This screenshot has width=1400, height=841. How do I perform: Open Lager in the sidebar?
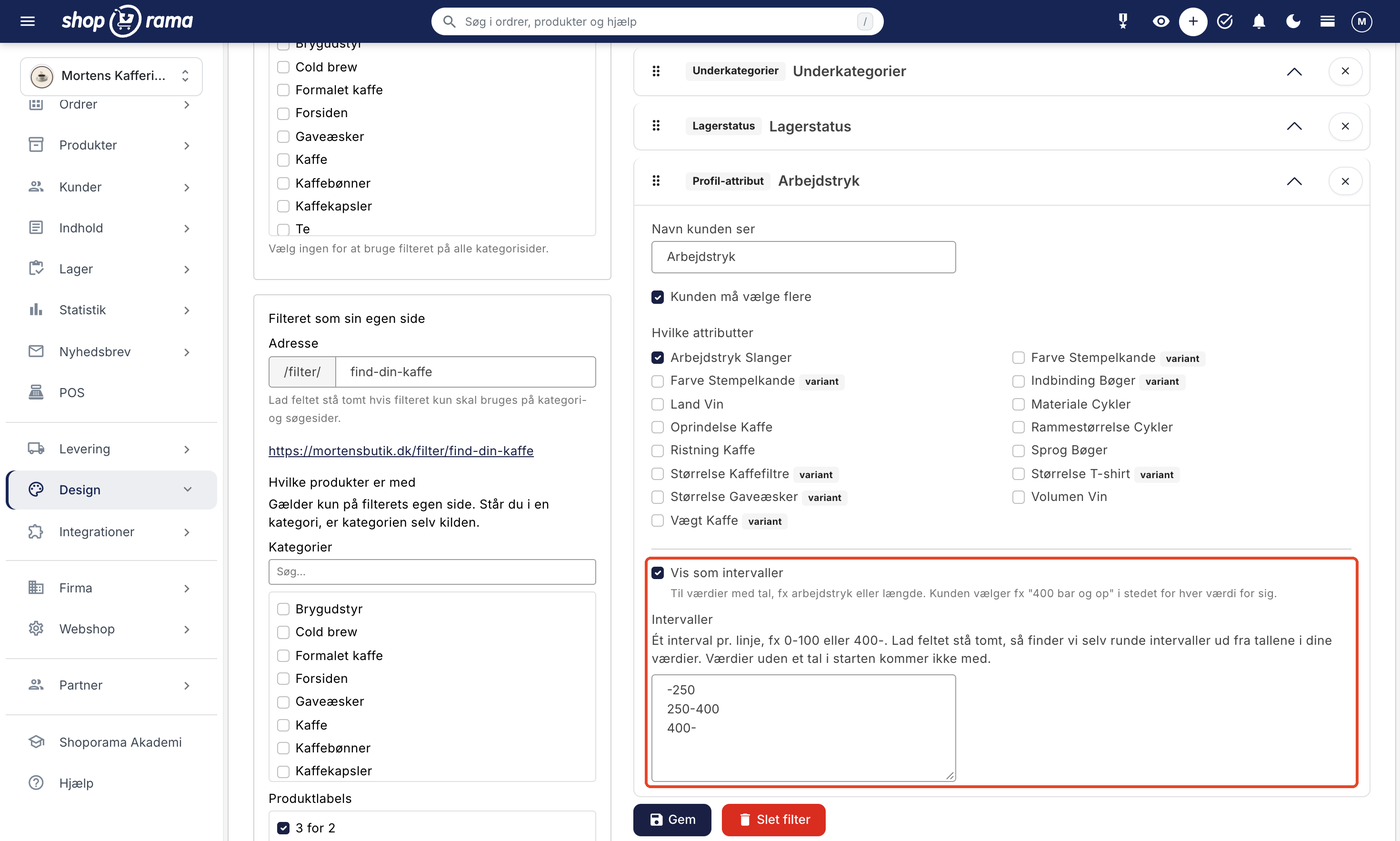pos(111,269)
